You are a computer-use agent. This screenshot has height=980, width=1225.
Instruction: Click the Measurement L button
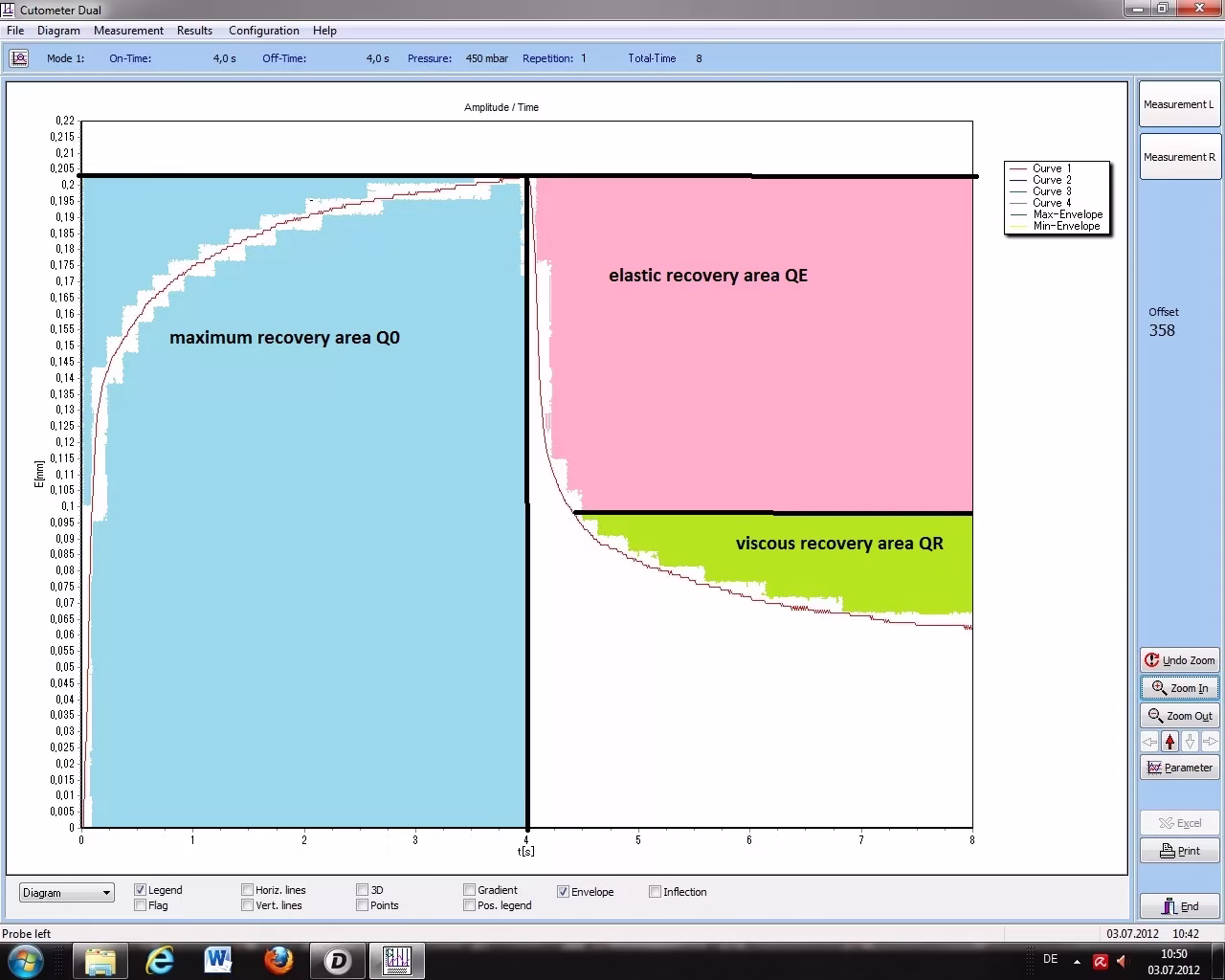click(x=1179, y=104)
